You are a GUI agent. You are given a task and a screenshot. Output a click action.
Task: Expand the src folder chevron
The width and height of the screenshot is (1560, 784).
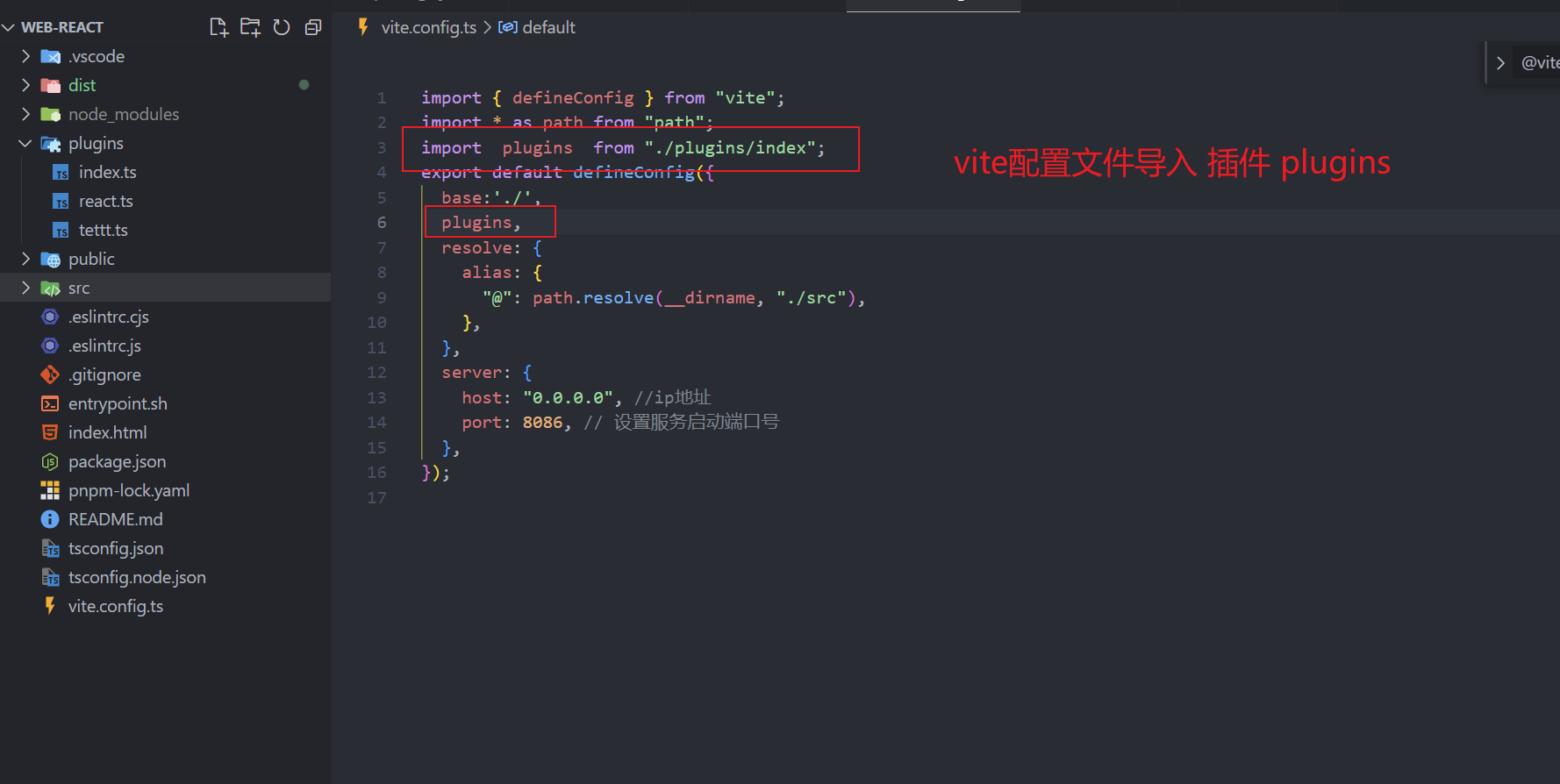click(x=25, y=288)
